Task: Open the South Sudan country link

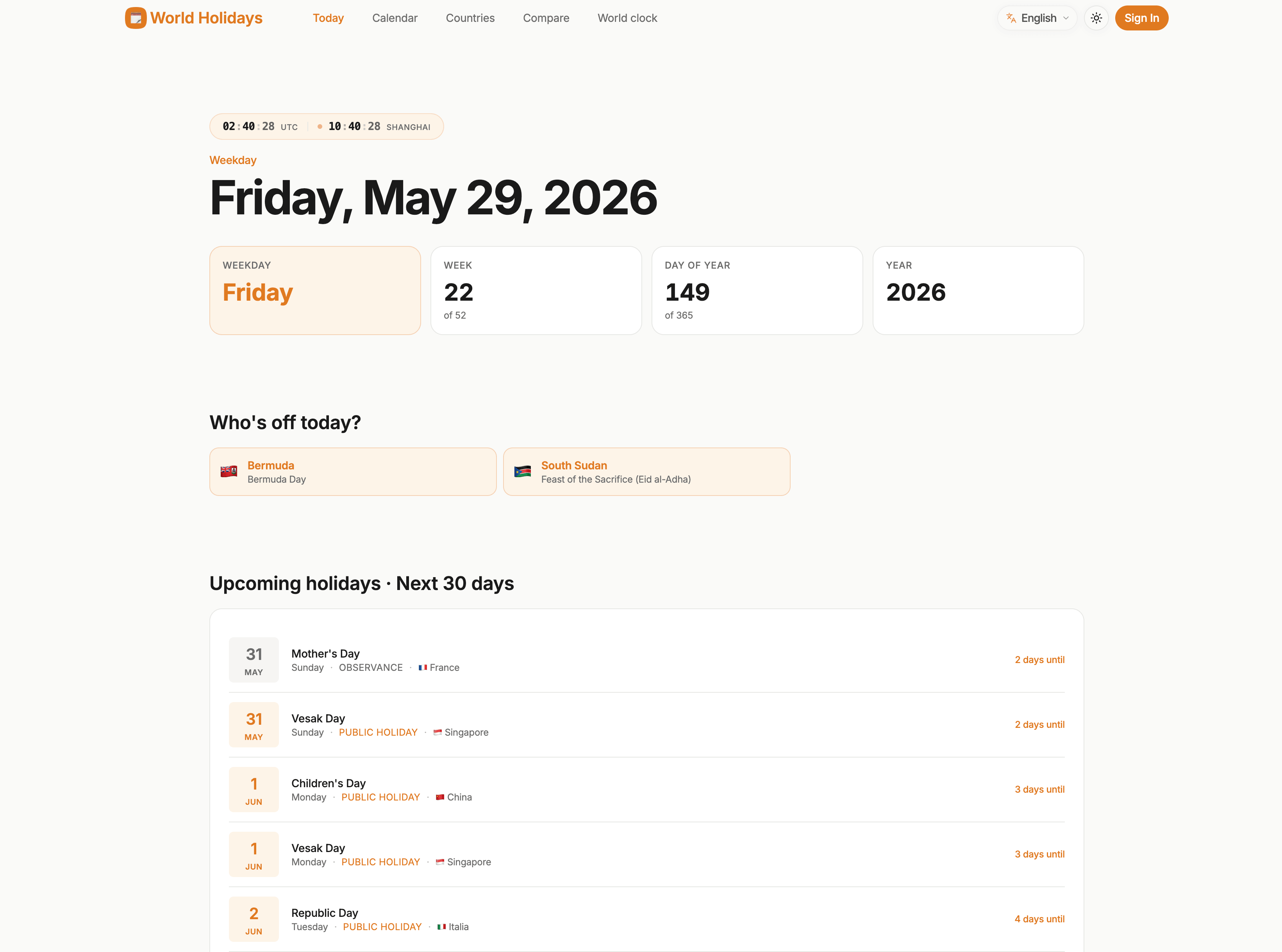Action: tap(573, 465)
